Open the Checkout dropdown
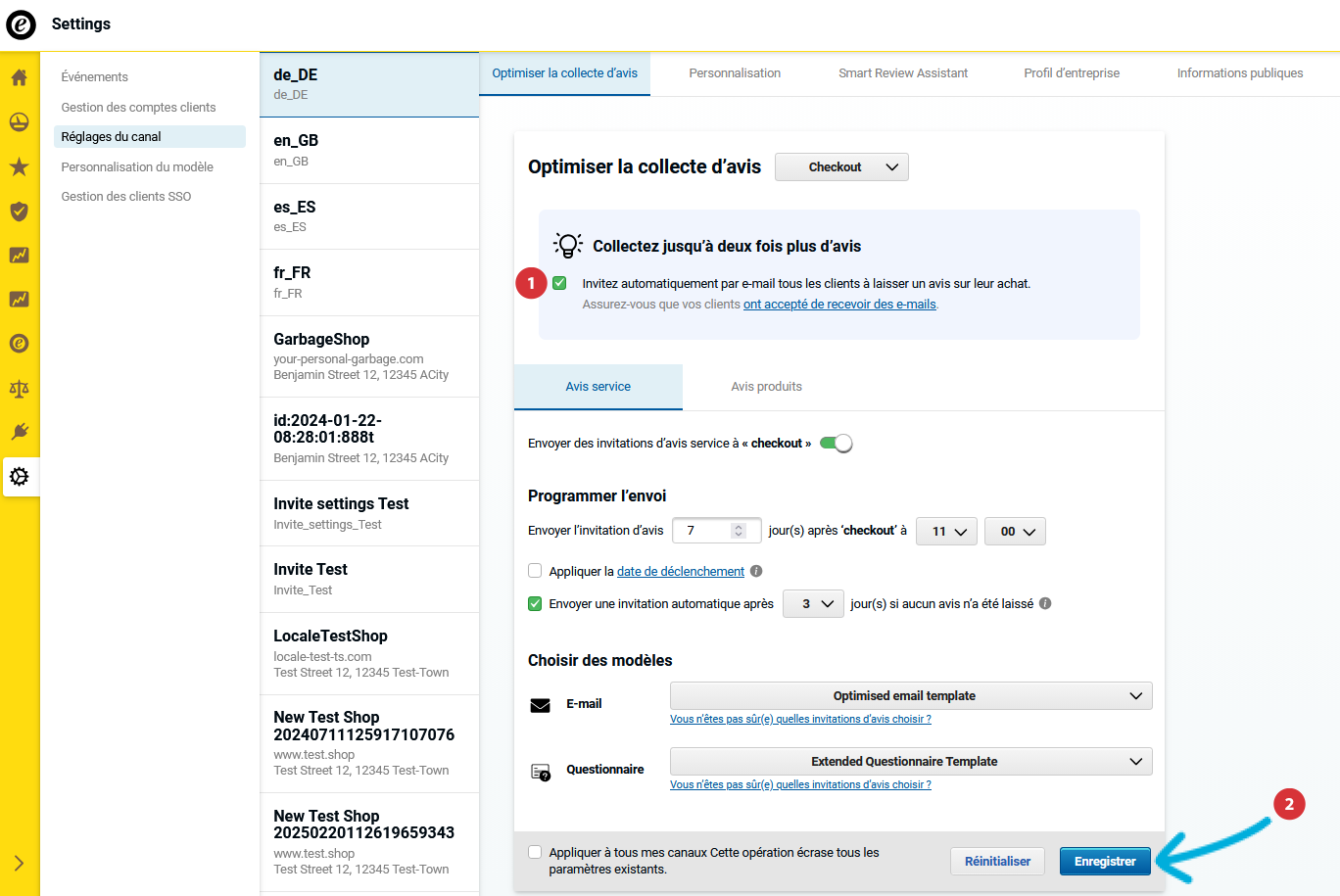The image size is (1340, 896). (x=841, y=167)
